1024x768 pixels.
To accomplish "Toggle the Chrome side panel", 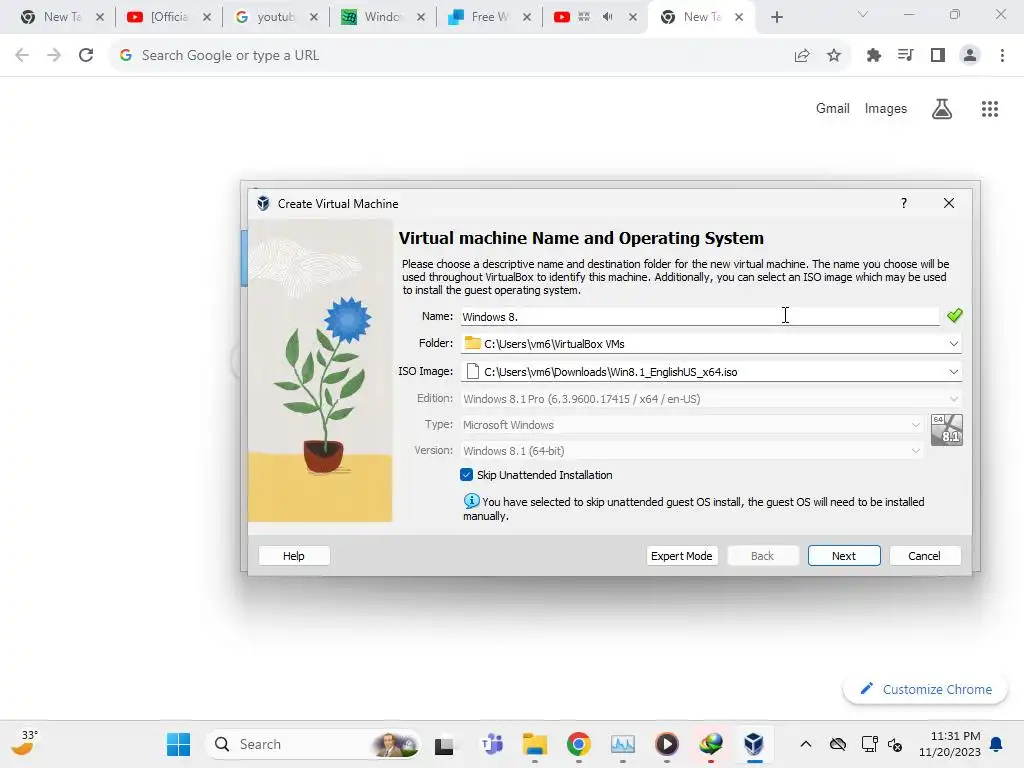I will click(x=938, y=56).
